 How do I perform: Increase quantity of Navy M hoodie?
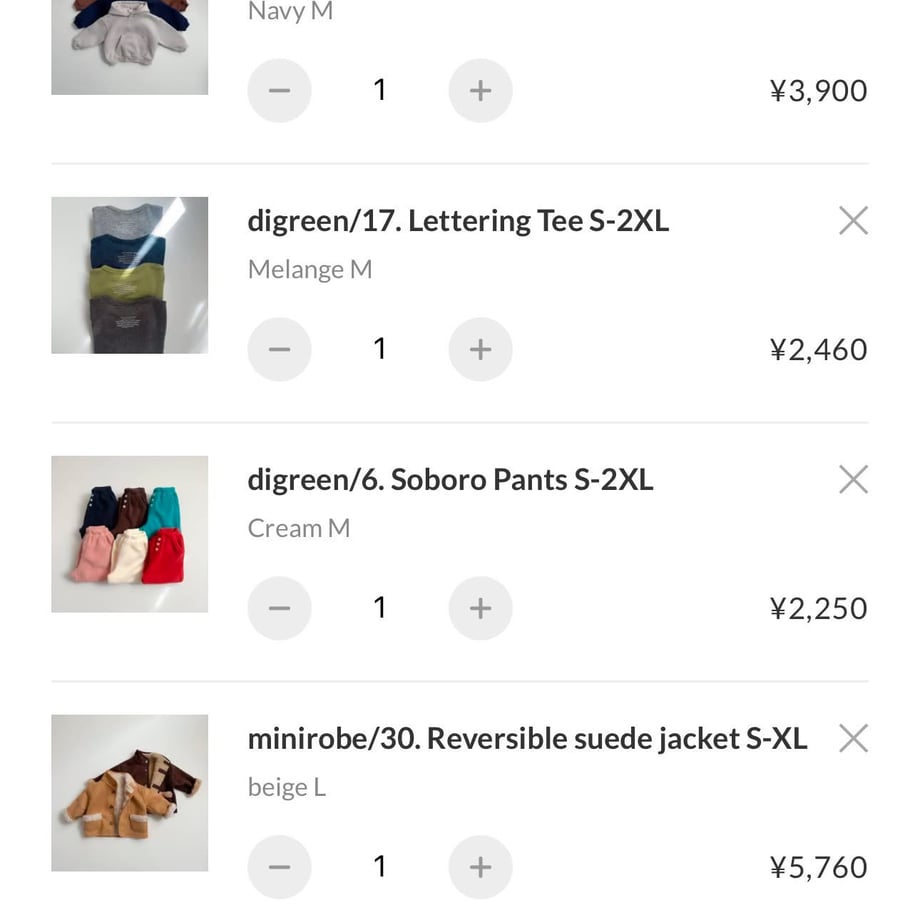(x=481, y=90)
